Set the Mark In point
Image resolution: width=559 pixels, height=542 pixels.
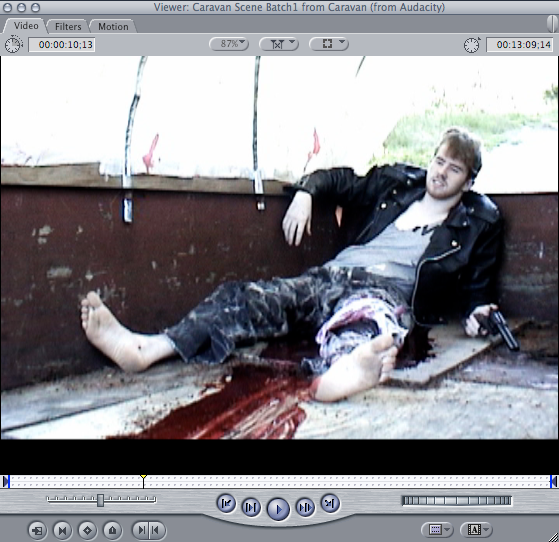(141, 530)
